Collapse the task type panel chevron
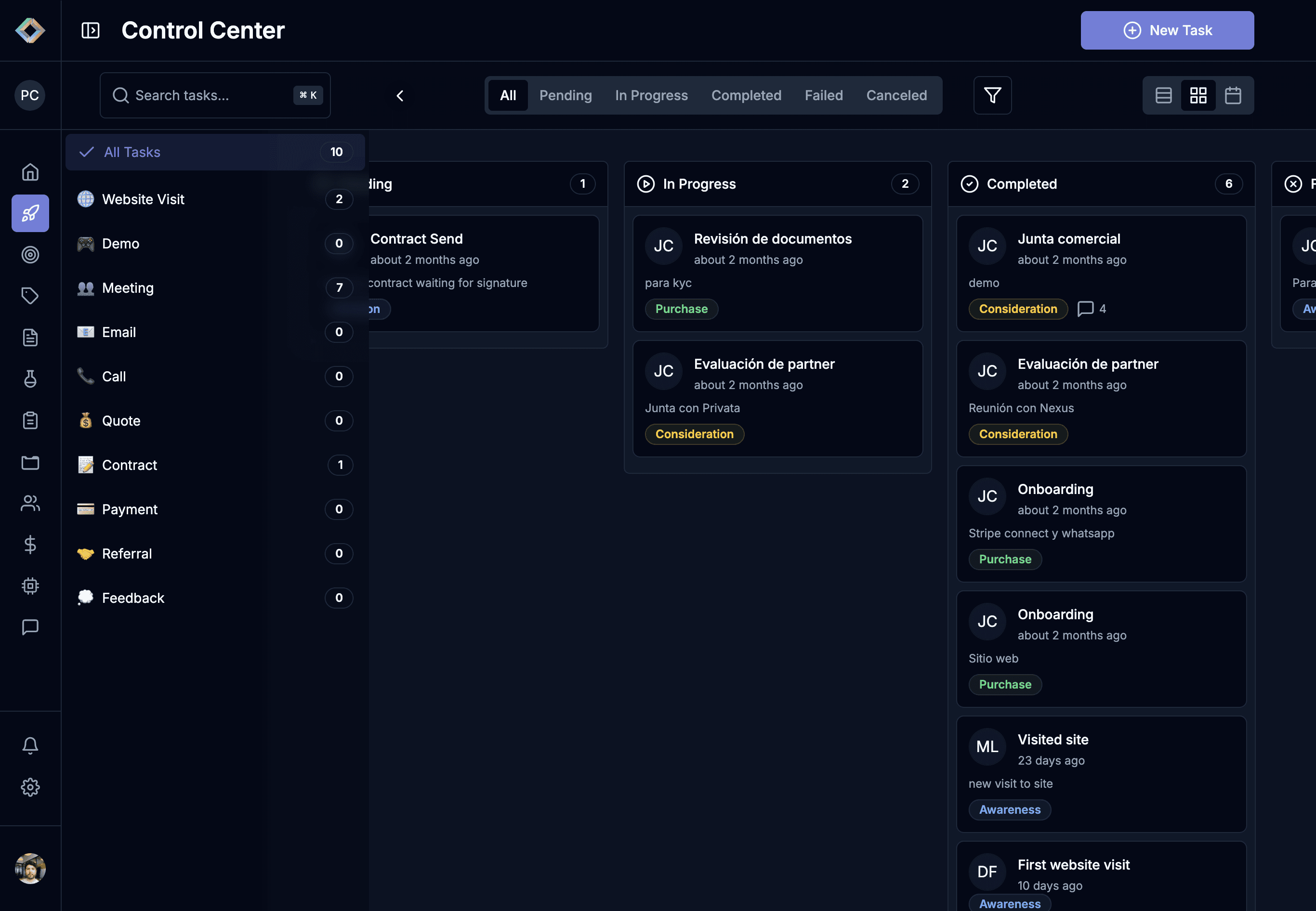The width and height of the screenshot is (1316, 911). pyautogui.click(x=400, y=95)
